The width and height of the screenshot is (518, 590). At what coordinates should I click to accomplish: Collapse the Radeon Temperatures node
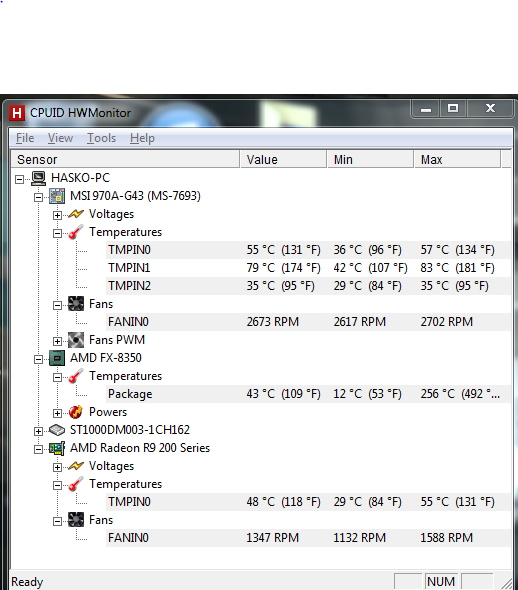point(57,485)
